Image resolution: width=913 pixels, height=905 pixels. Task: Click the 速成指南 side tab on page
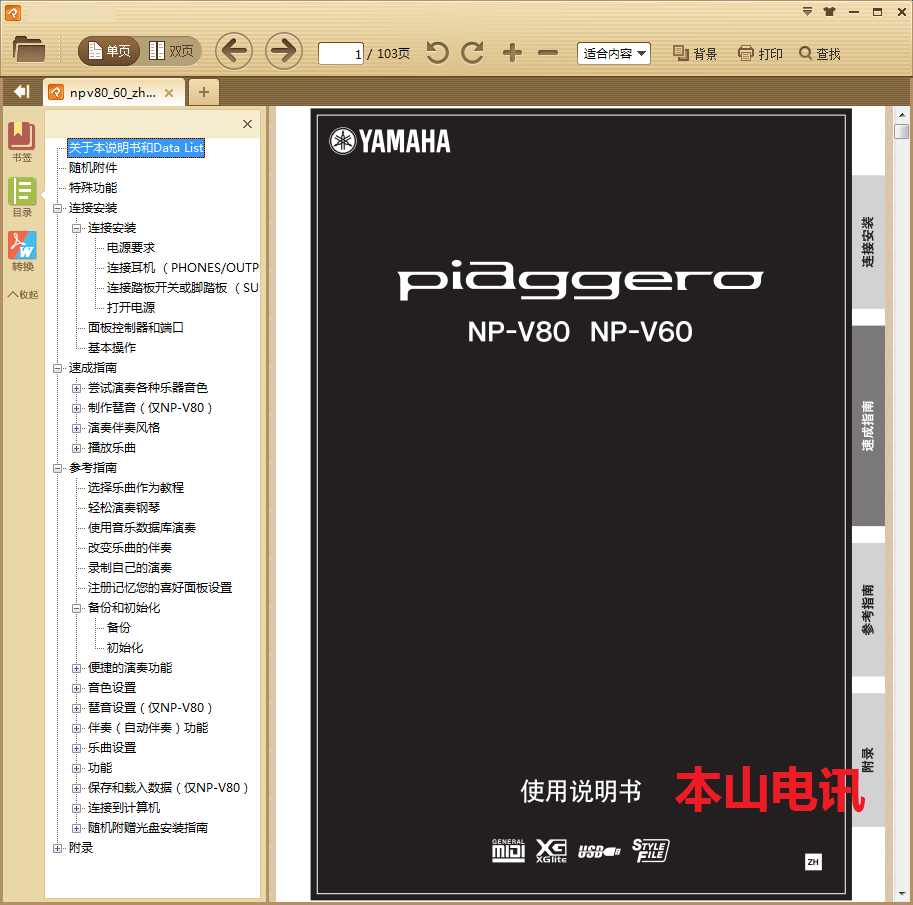[868, 426]
